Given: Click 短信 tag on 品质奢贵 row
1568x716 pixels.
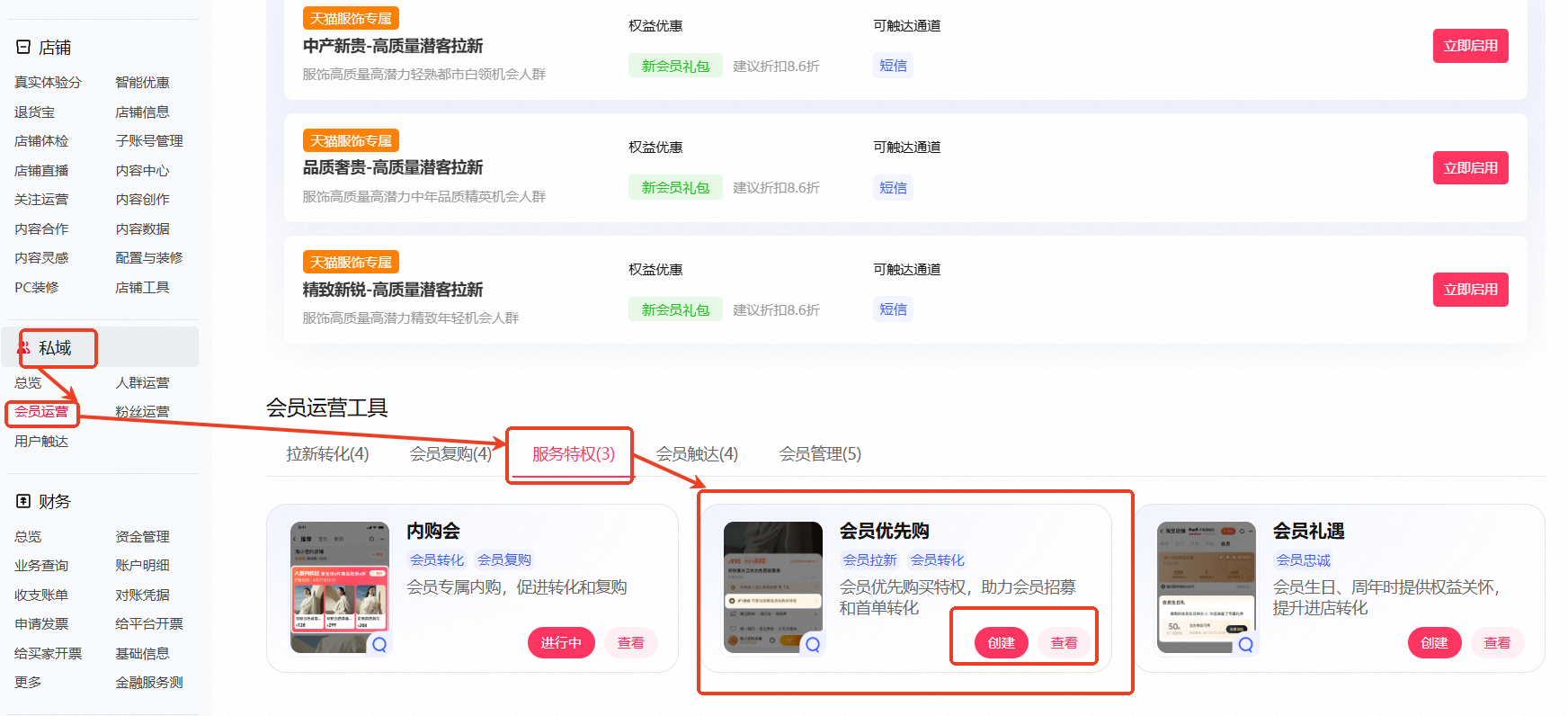Looking at the screenshot, I should [x=893, y=187].
